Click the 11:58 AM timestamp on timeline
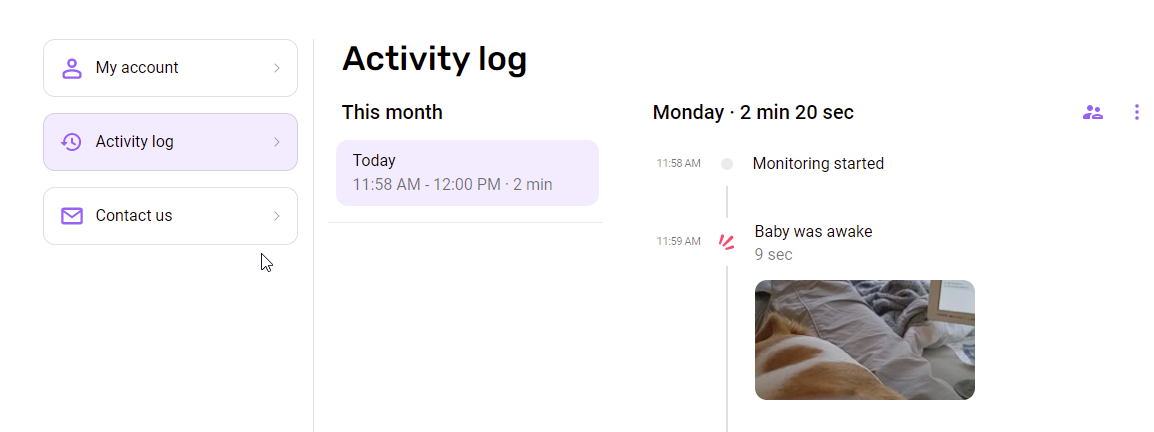Image resolution: width=1154 pixels, height=432 pixels. (x=679, y=163)
